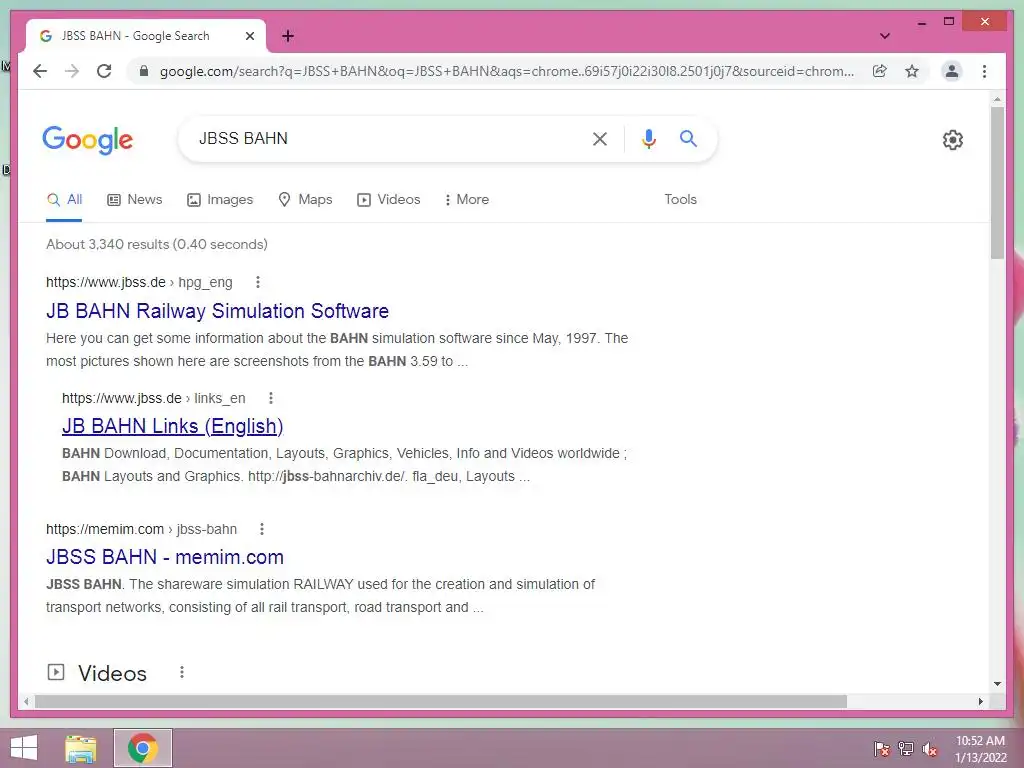Click the Videos section heading
The height and width of the screenshot is (768, 1024).
click(x=112, y=673)
